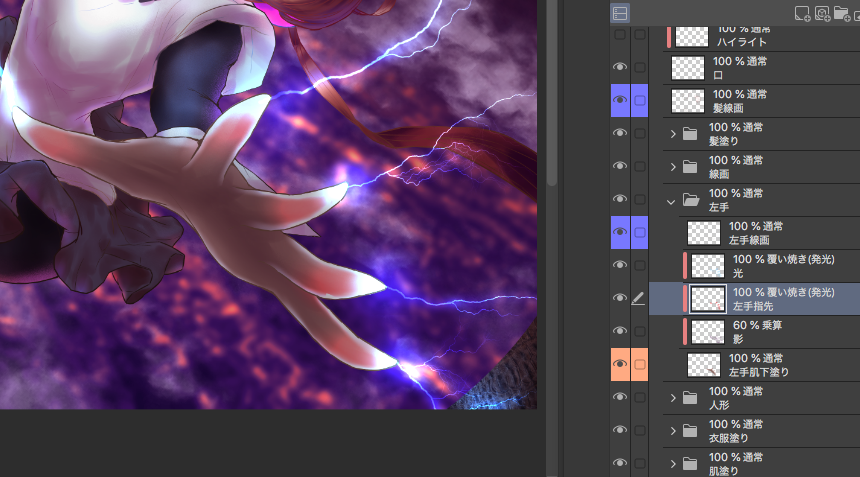Viewport: 860px width, 477px height.
Task: Hide the 左手指先 layer
Action: tap(620, 298)
